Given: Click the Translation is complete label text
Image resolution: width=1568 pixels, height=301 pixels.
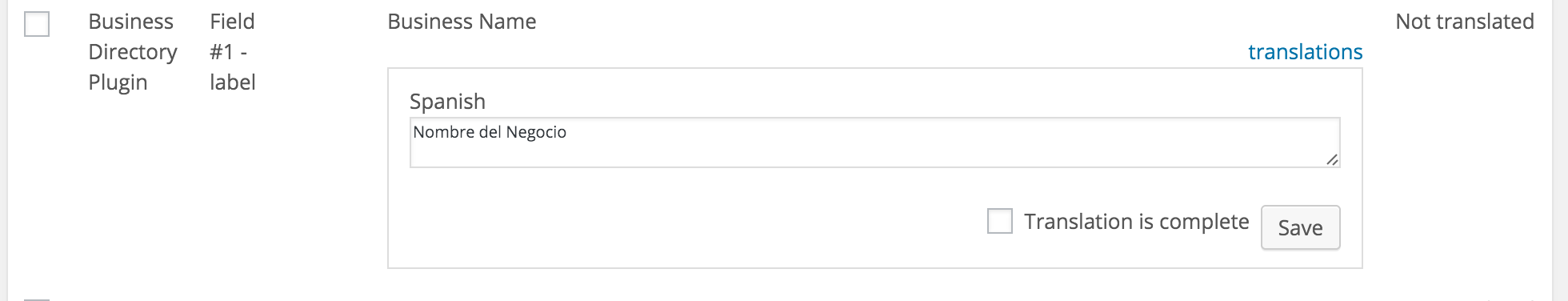Looking at the screenshot, I should pyautogui.click(x=1136, y=222).
